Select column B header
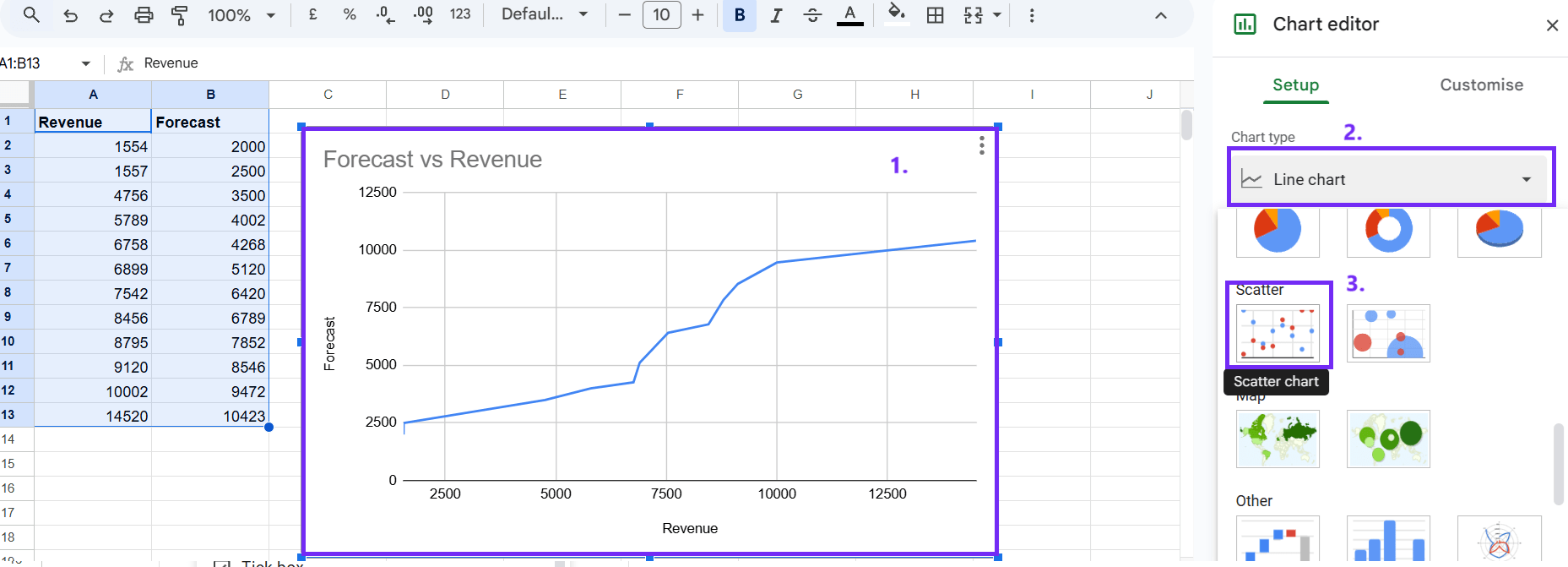The width and height of the screenshot is (1568, 567). coord(210,95)
